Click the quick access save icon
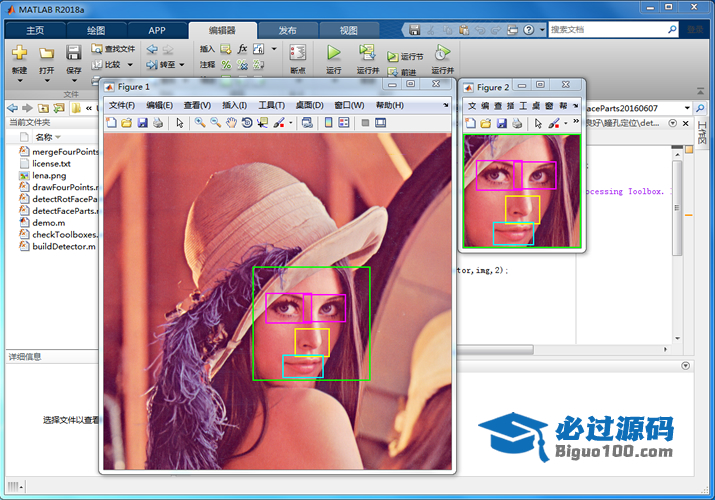This screenshot has height=500, width=715. (414, 30)
